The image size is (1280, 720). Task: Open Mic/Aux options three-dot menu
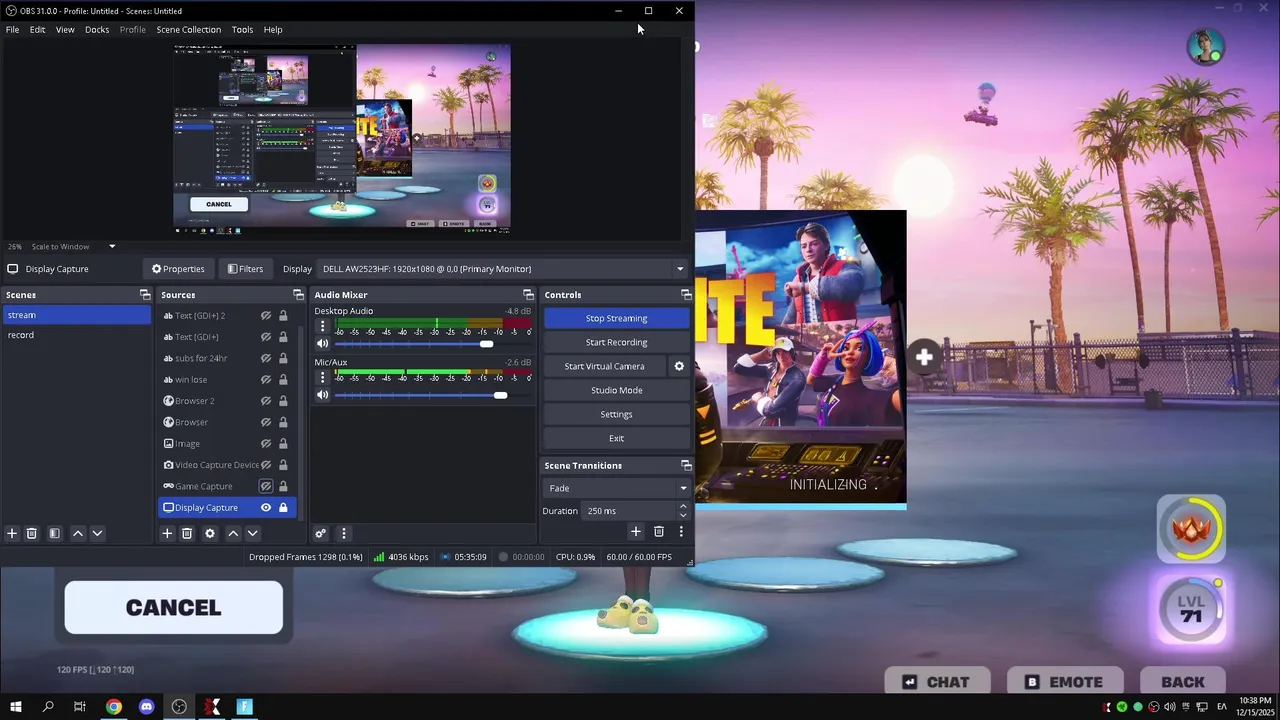click(x=322, y=377)
